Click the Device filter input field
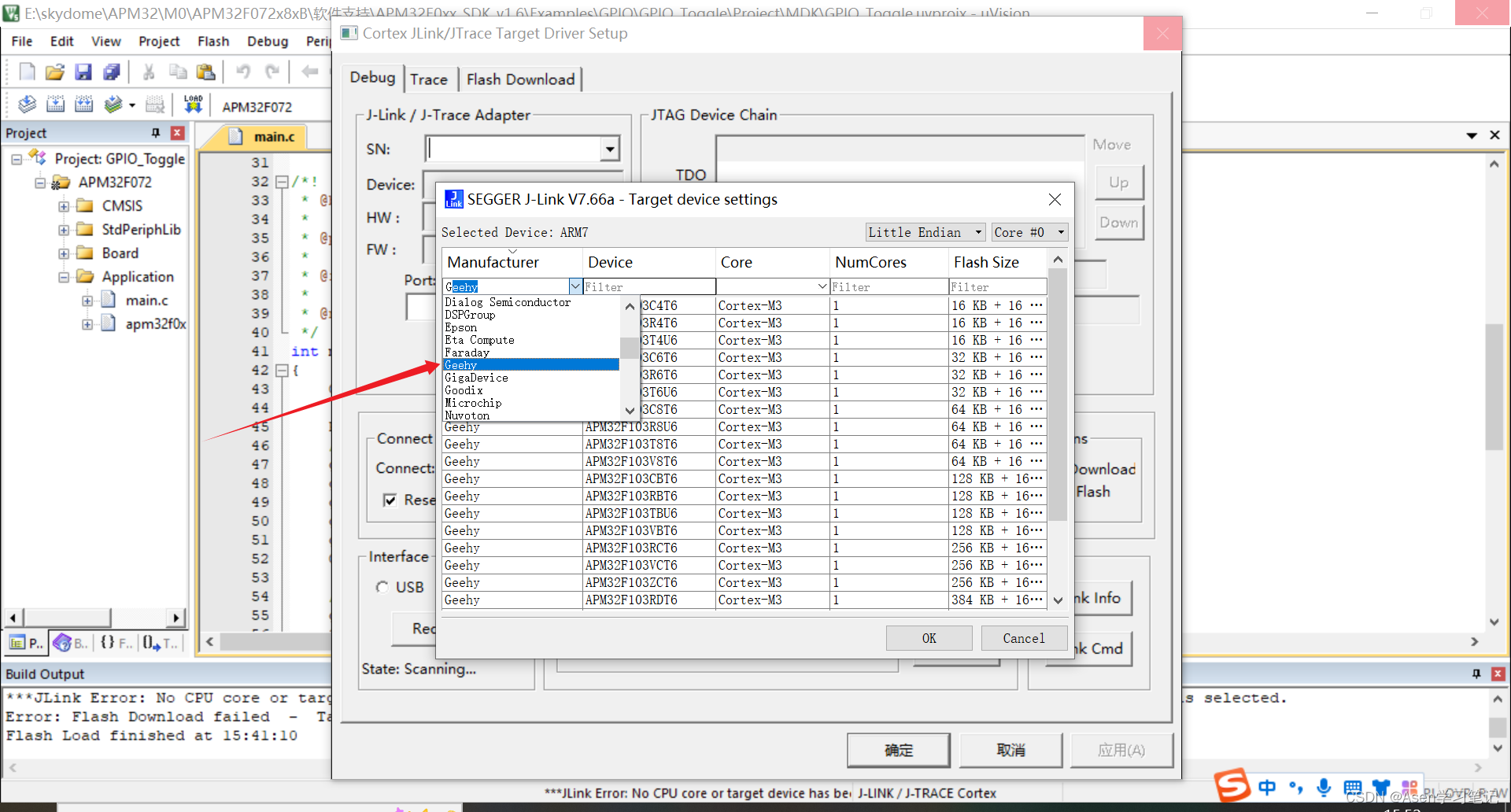Image resolution: width=1511 pixels, height=812 pixels. [649, 286]
